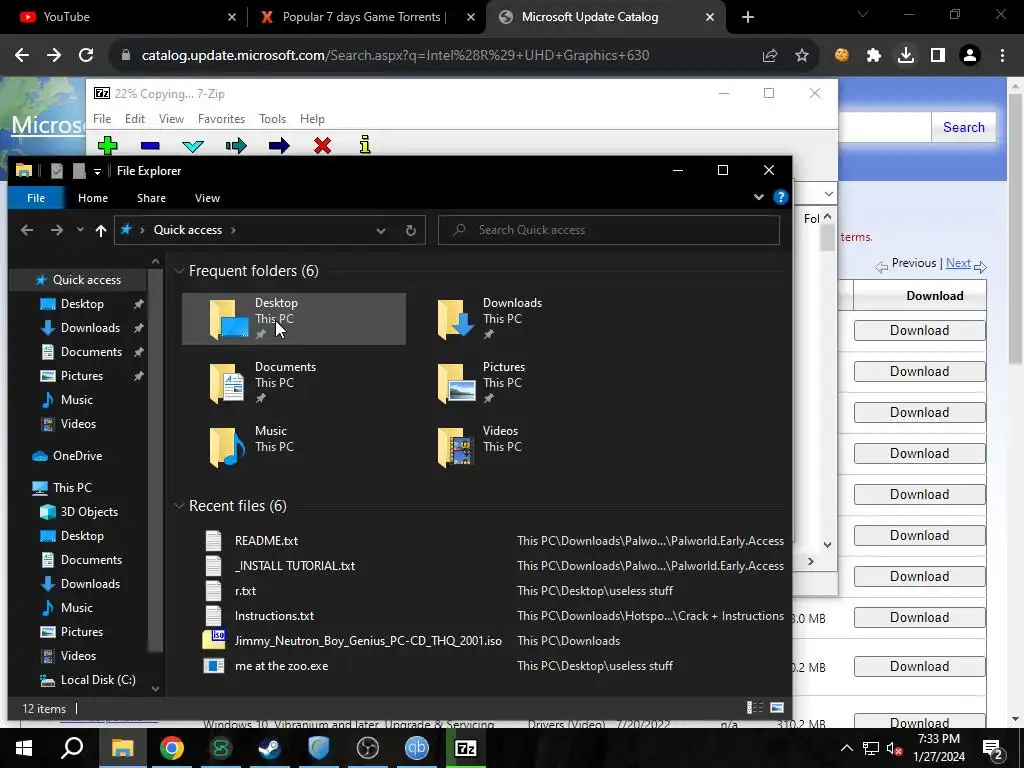1024x768 pixels.
Task: Select Local Disk (C:) in navigation pane
Action: 98,680
